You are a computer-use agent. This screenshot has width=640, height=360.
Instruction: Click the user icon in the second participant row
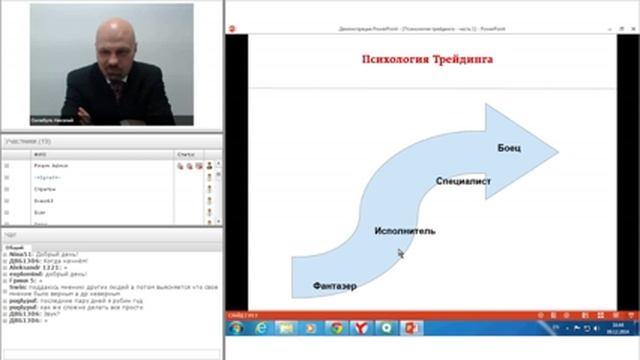[x=209, y=177]
